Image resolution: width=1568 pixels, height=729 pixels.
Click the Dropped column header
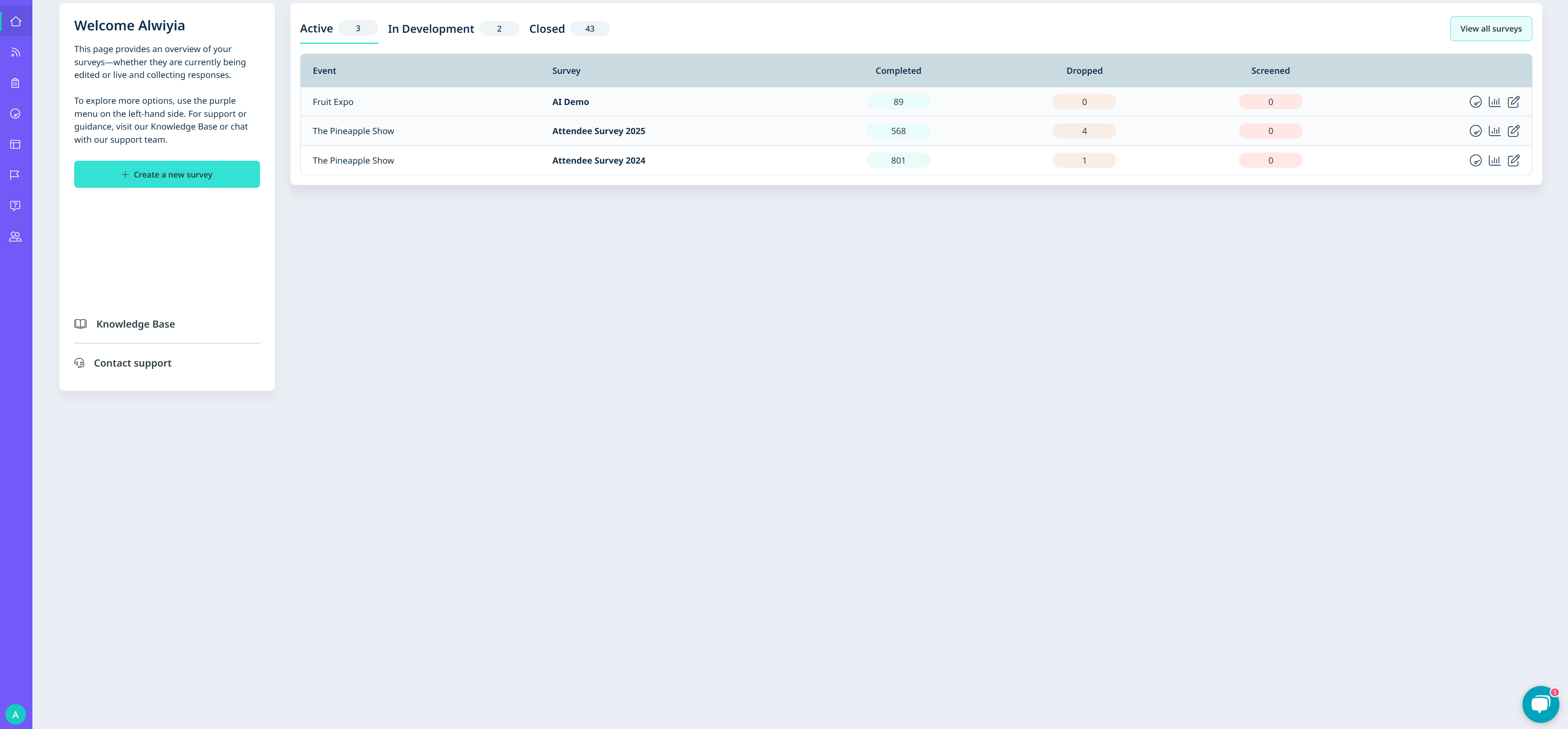pos(1084,71)
